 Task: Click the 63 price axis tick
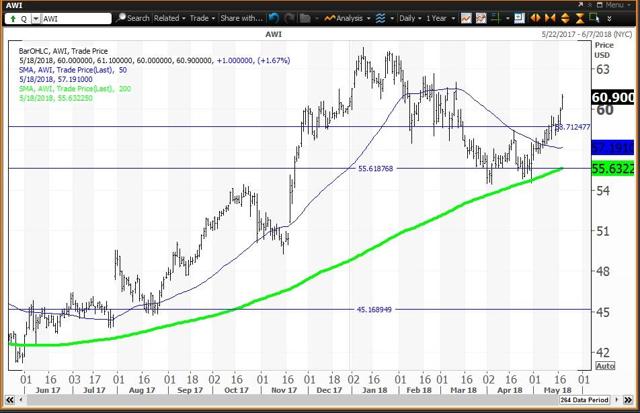(x=603, y=69)
